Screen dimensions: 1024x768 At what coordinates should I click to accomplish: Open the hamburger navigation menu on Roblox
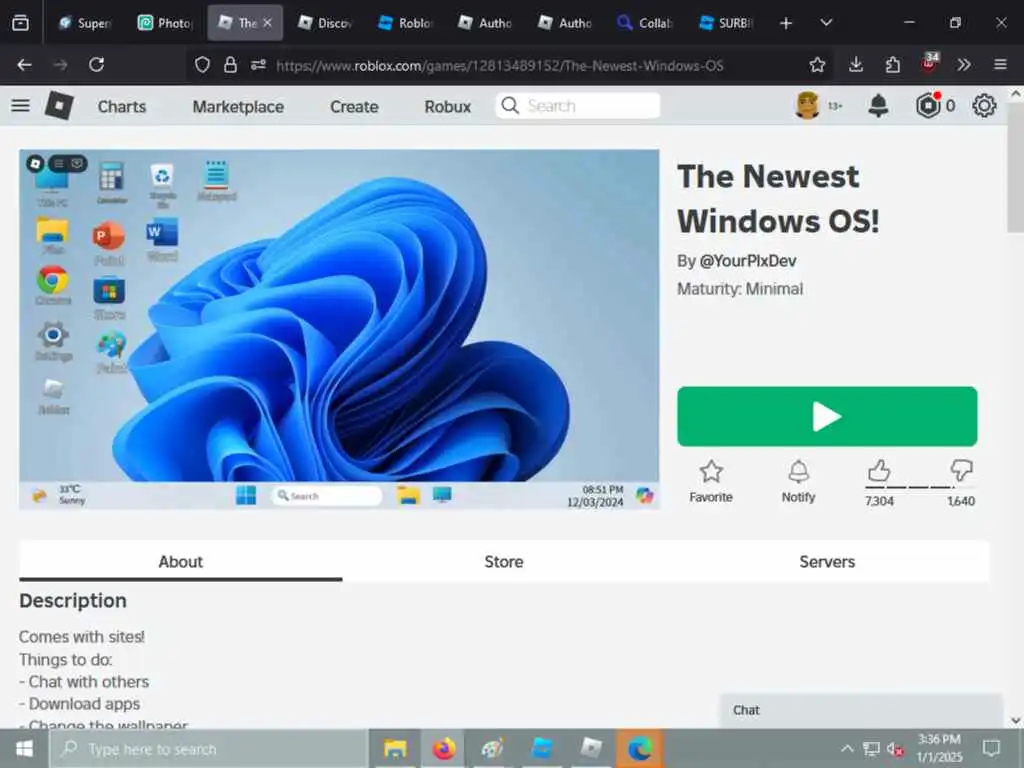click(20, 106)
